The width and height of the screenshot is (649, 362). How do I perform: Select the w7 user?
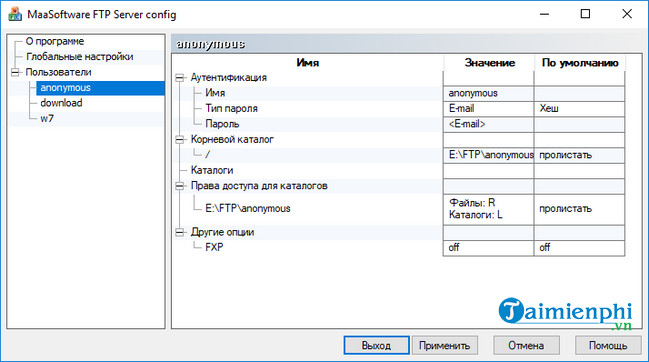tap(47, 118)
